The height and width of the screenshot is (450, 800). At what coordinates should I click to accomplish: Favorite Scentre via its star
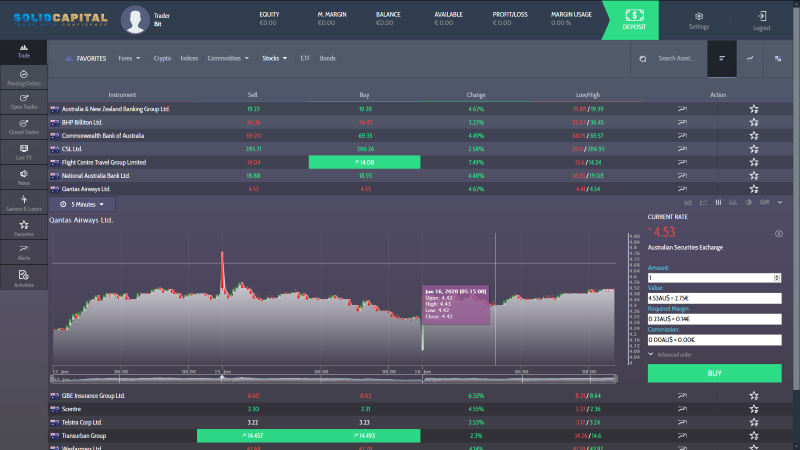(x=754, y=409)
